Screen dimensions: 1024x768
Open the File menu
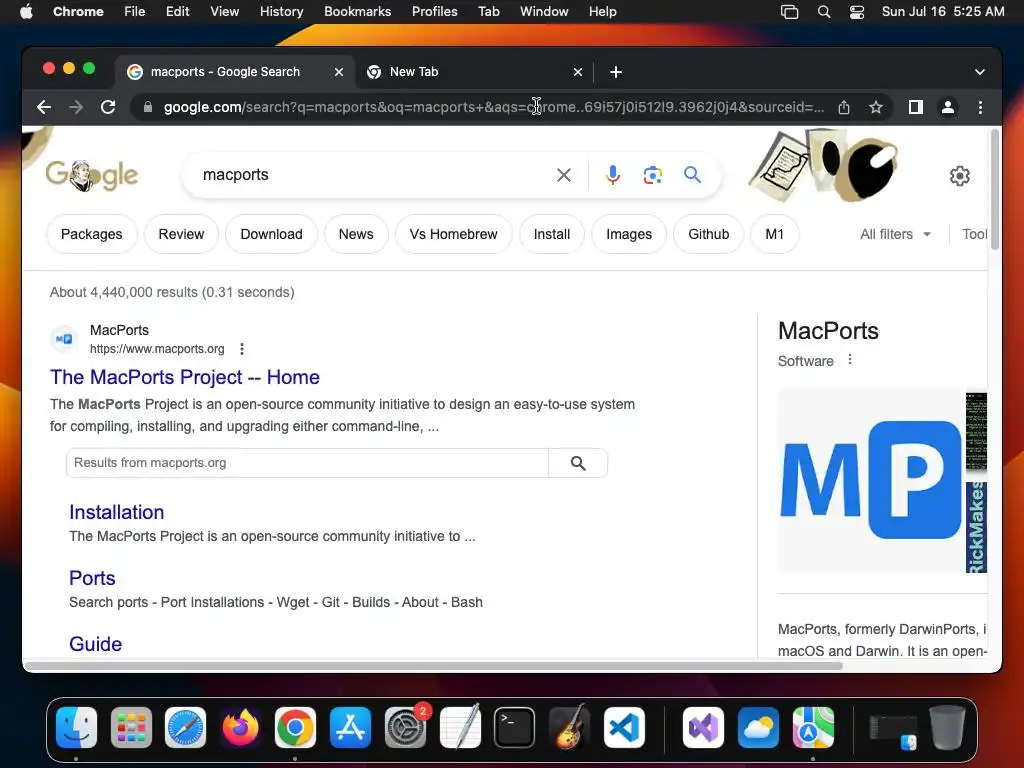(135, 12)
